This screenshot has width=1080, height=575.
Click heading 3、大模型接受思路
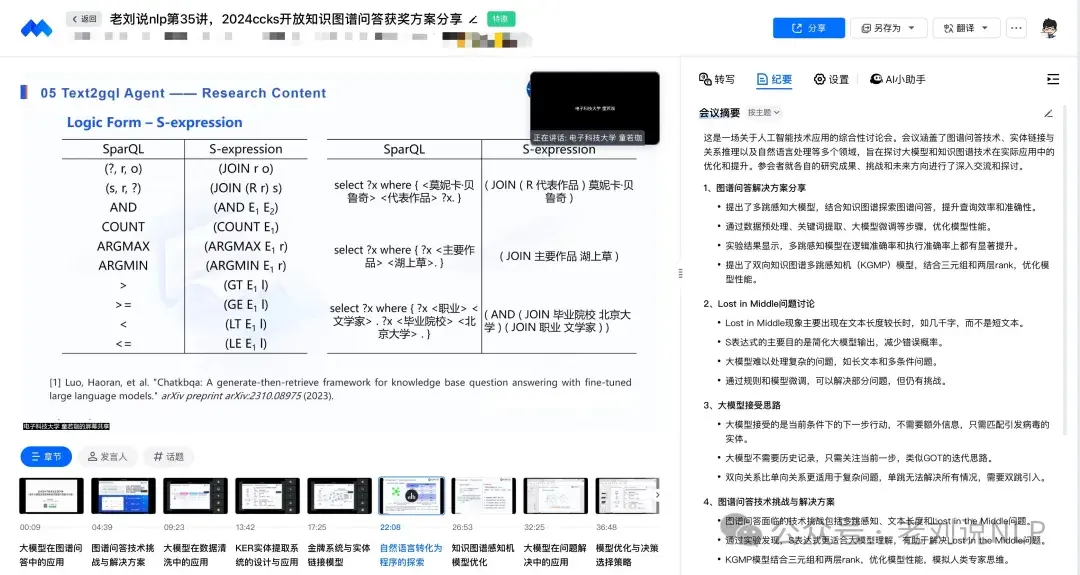coord(742,406)
